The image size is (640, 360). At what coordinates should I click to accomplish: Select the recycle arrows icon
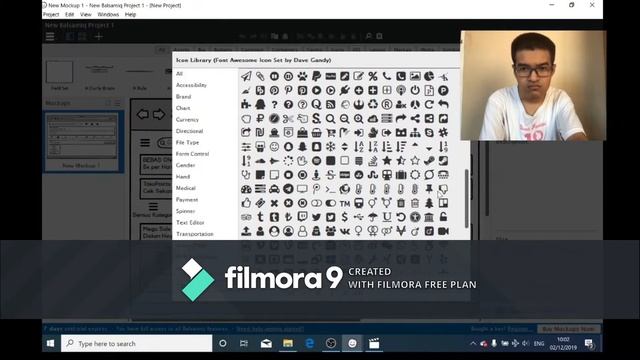point(373,104)
